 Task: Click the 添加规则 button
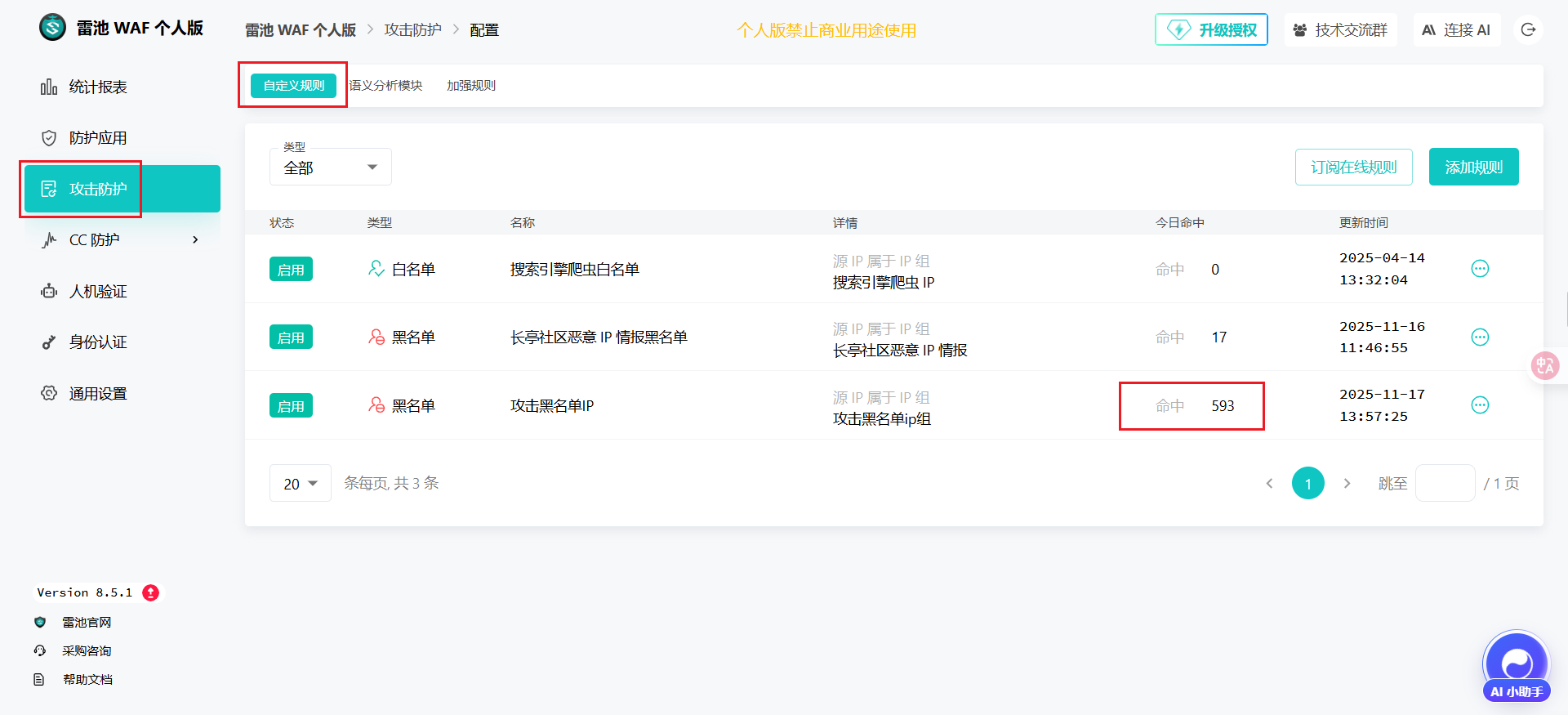[x=1473, y=167]
